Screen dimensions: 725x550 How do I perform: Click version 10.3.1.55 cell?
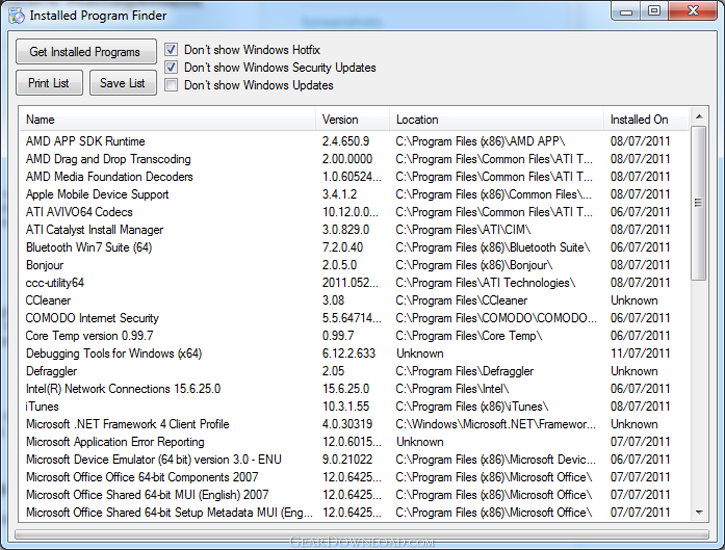coord(345,407)
